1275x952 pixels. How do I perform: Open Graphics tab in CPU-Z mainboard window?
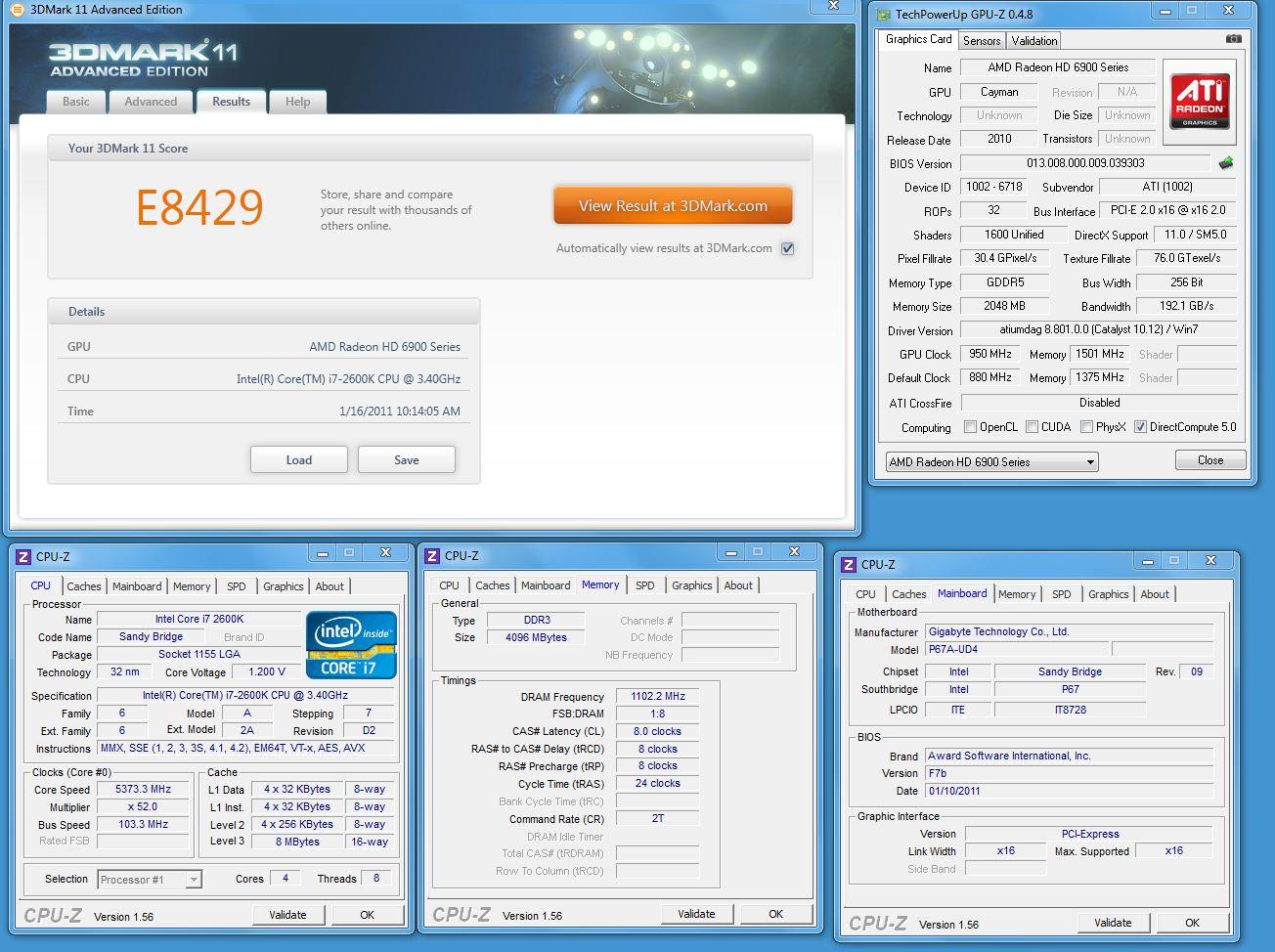click(x=1108, y=594)
